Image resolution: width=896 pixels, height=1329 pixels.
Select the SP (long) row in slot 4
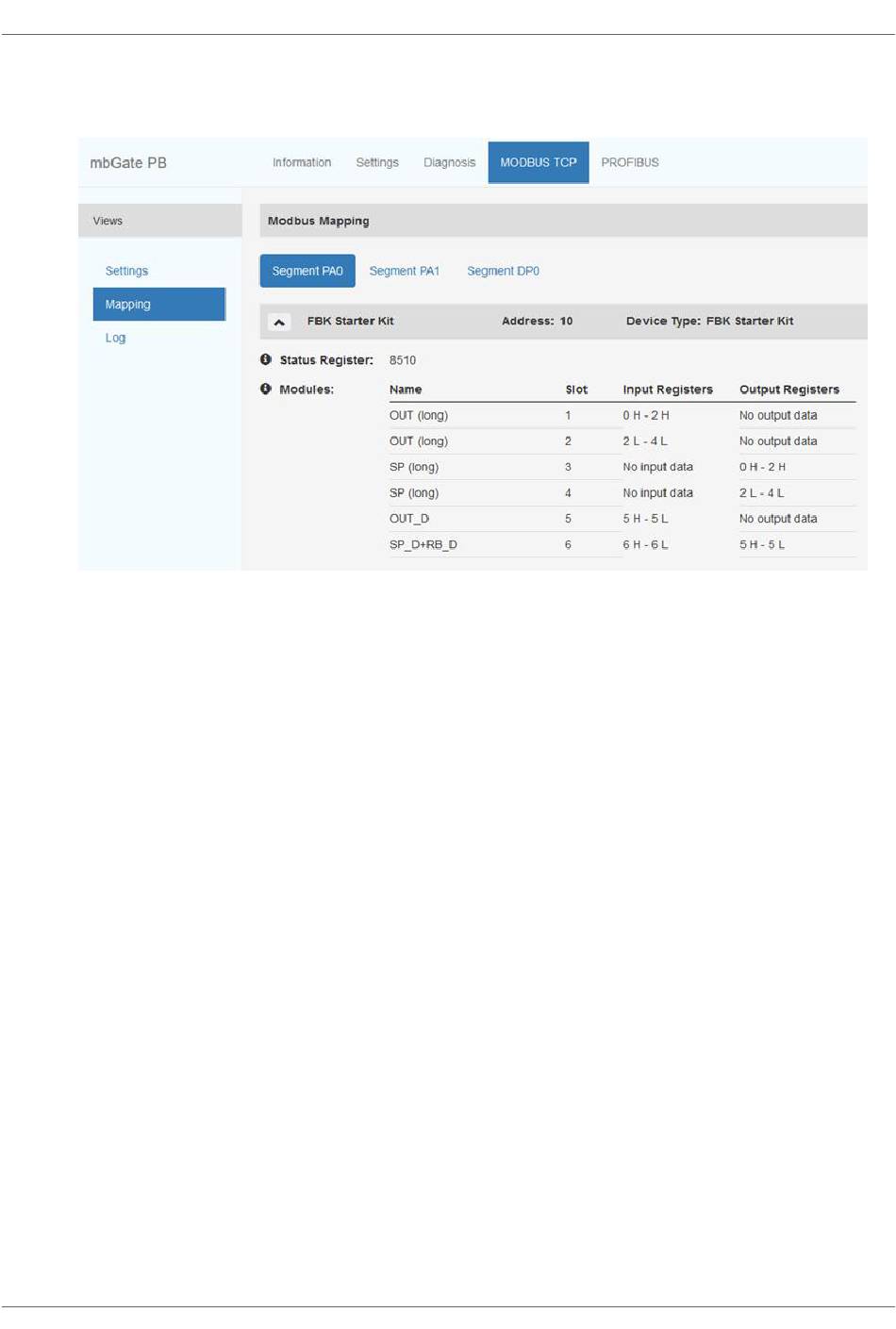pyautogui.click(x=622, y=493)
